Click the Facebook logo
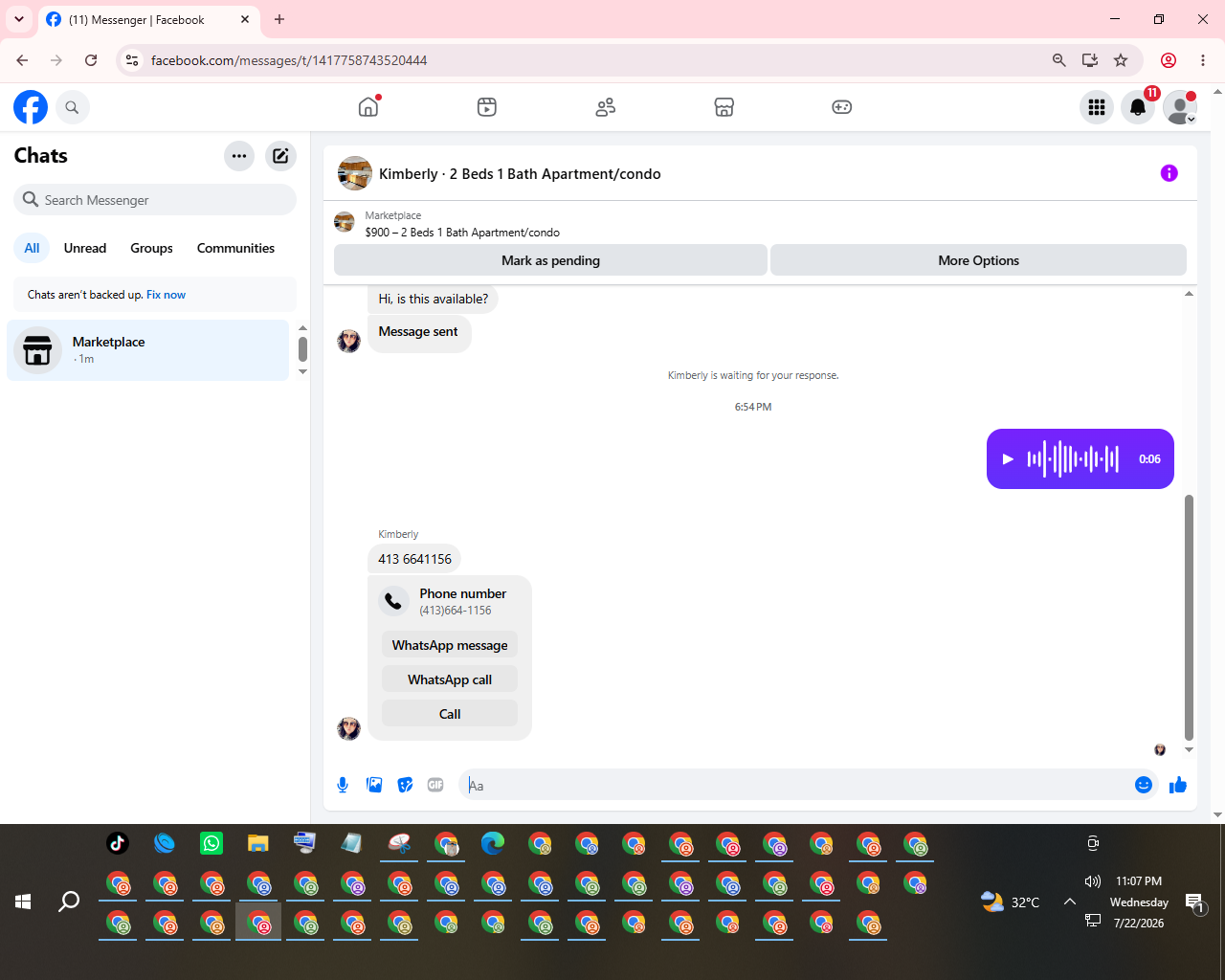 pos(31,107)
